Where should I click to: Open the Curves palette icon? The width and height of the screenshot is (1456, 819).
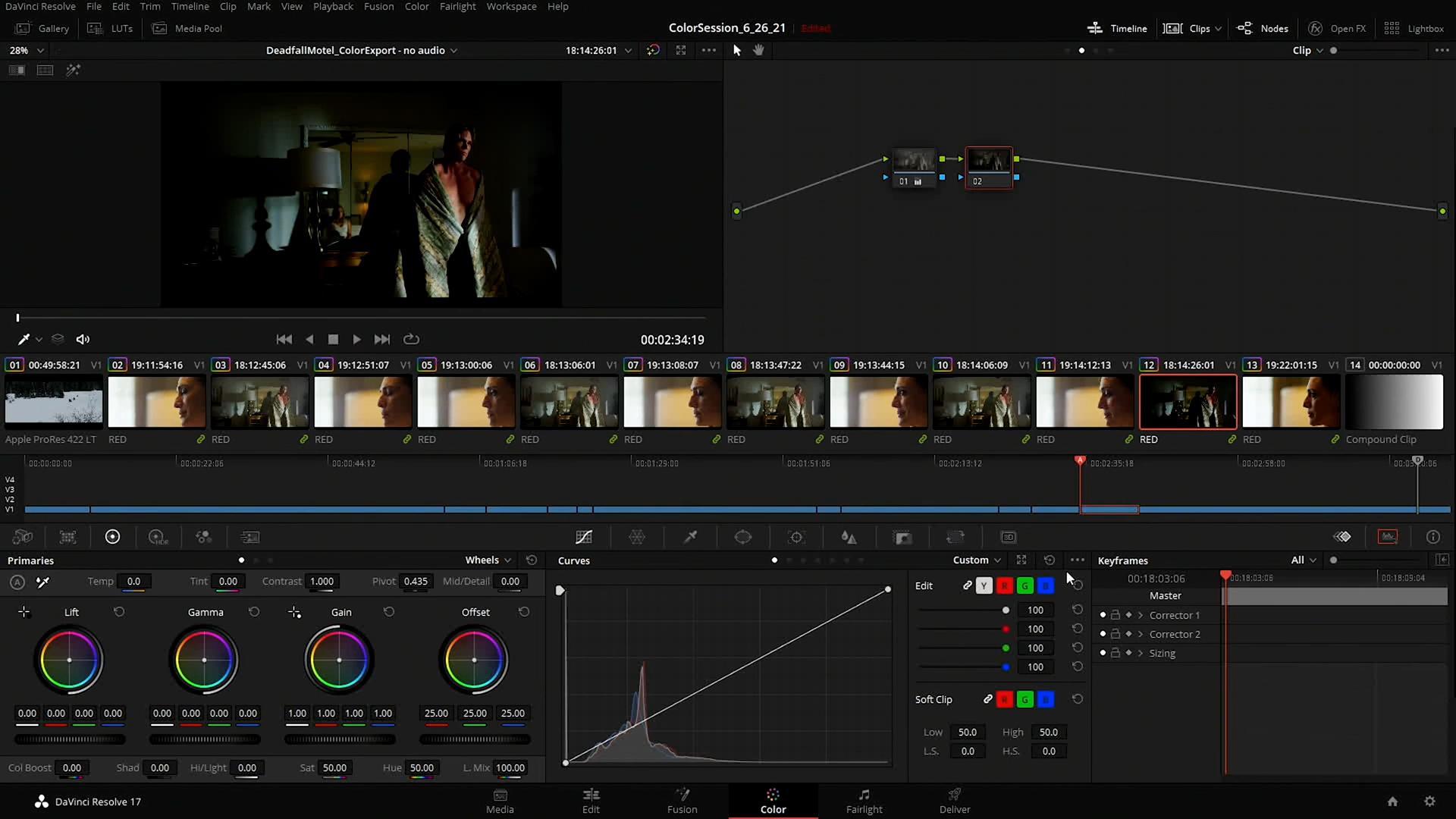584,537
